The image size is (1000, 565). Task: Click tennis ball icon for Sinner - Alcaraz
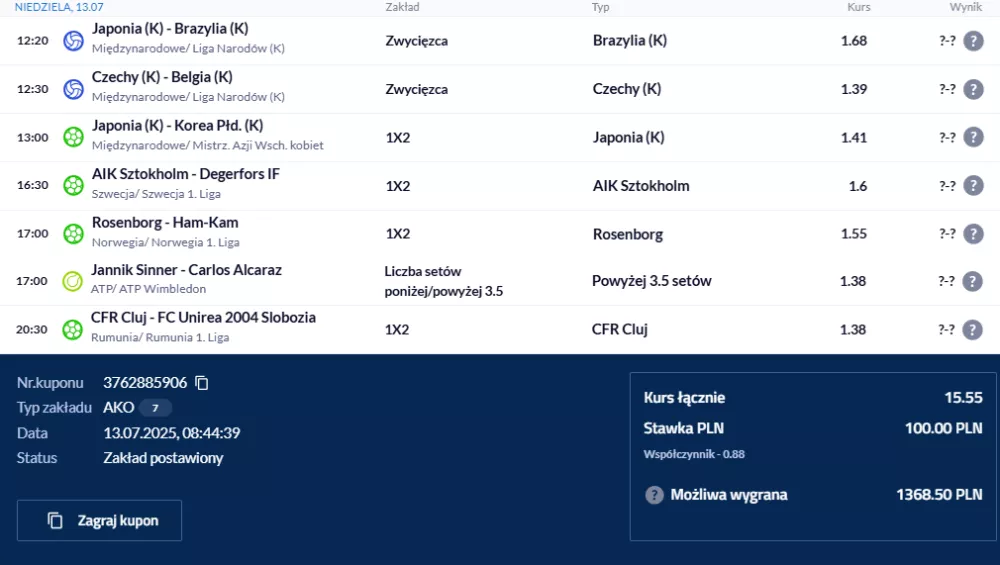(72, 281)
